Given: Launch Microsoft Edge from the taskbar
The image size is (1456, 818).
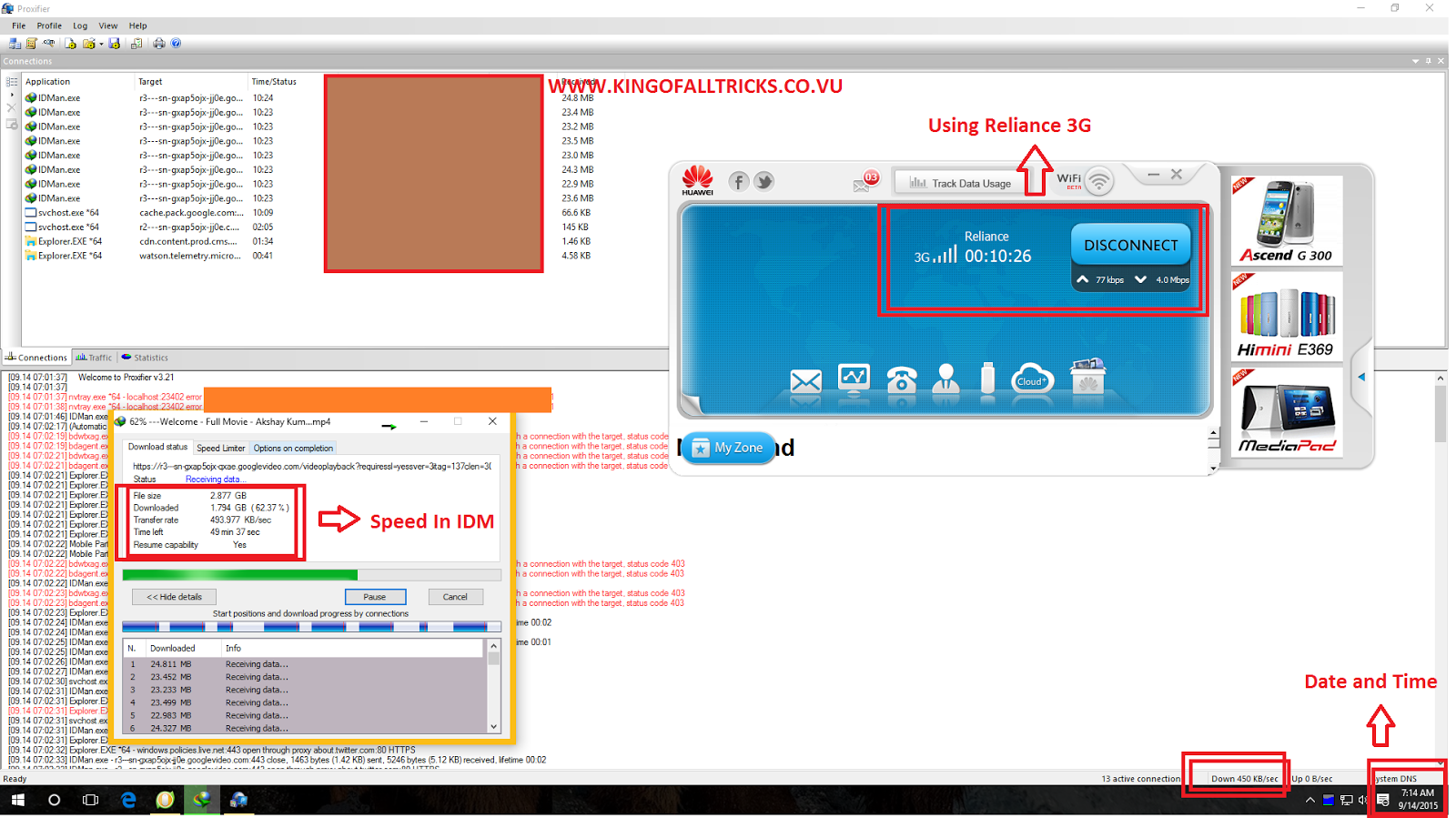Looking at the screenshot, I should (x=128, y=800).
